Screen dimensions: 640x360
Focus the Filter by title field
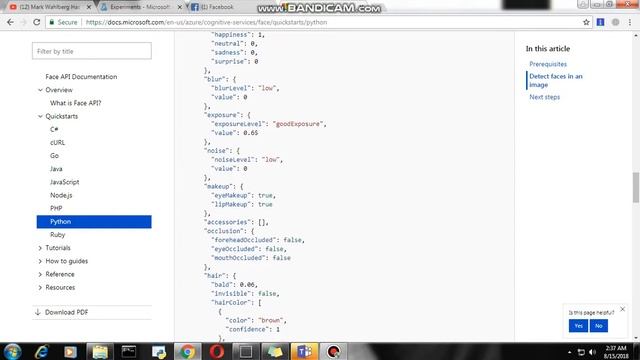92,51
